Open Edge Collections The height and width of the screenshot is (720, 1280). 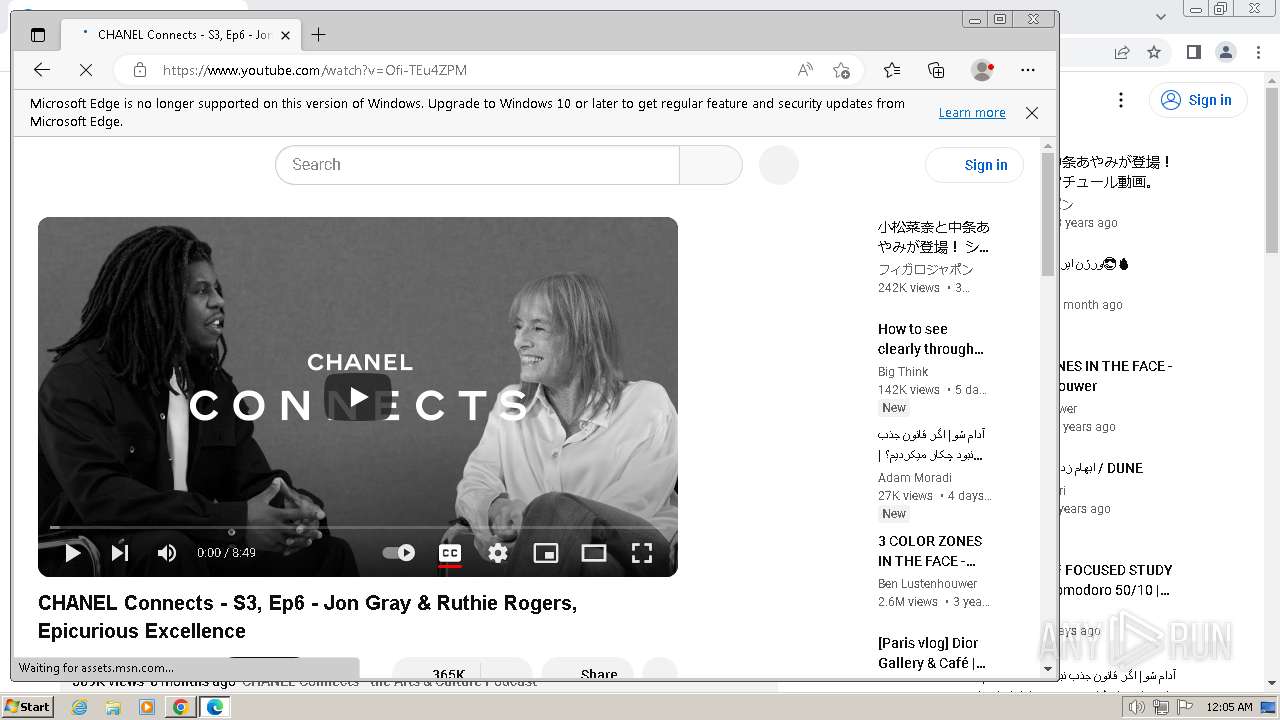click(936, 70)
